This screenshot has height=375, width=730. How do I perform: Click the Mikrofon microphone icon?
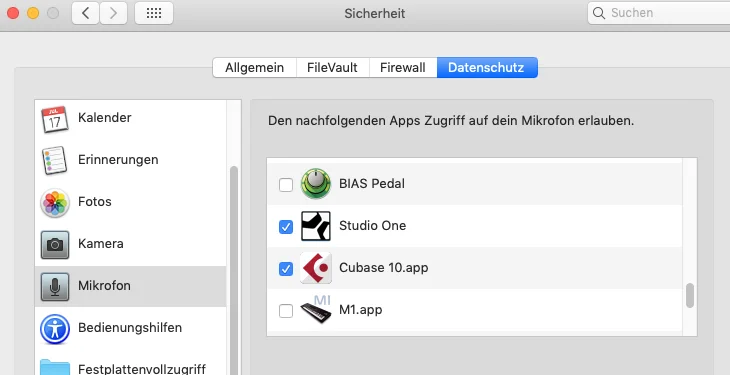point(55,286)
